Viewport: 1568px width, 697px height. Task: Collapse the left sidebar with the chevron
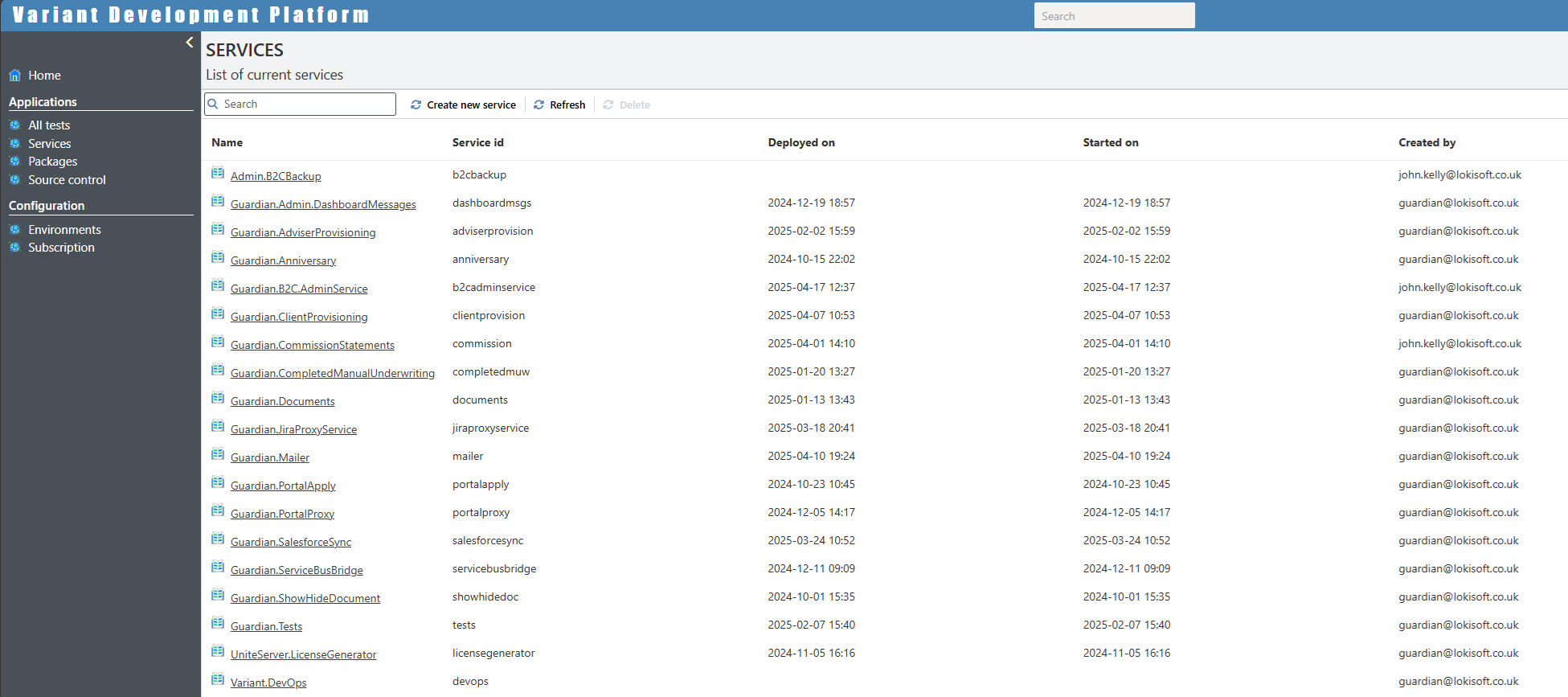190,43
